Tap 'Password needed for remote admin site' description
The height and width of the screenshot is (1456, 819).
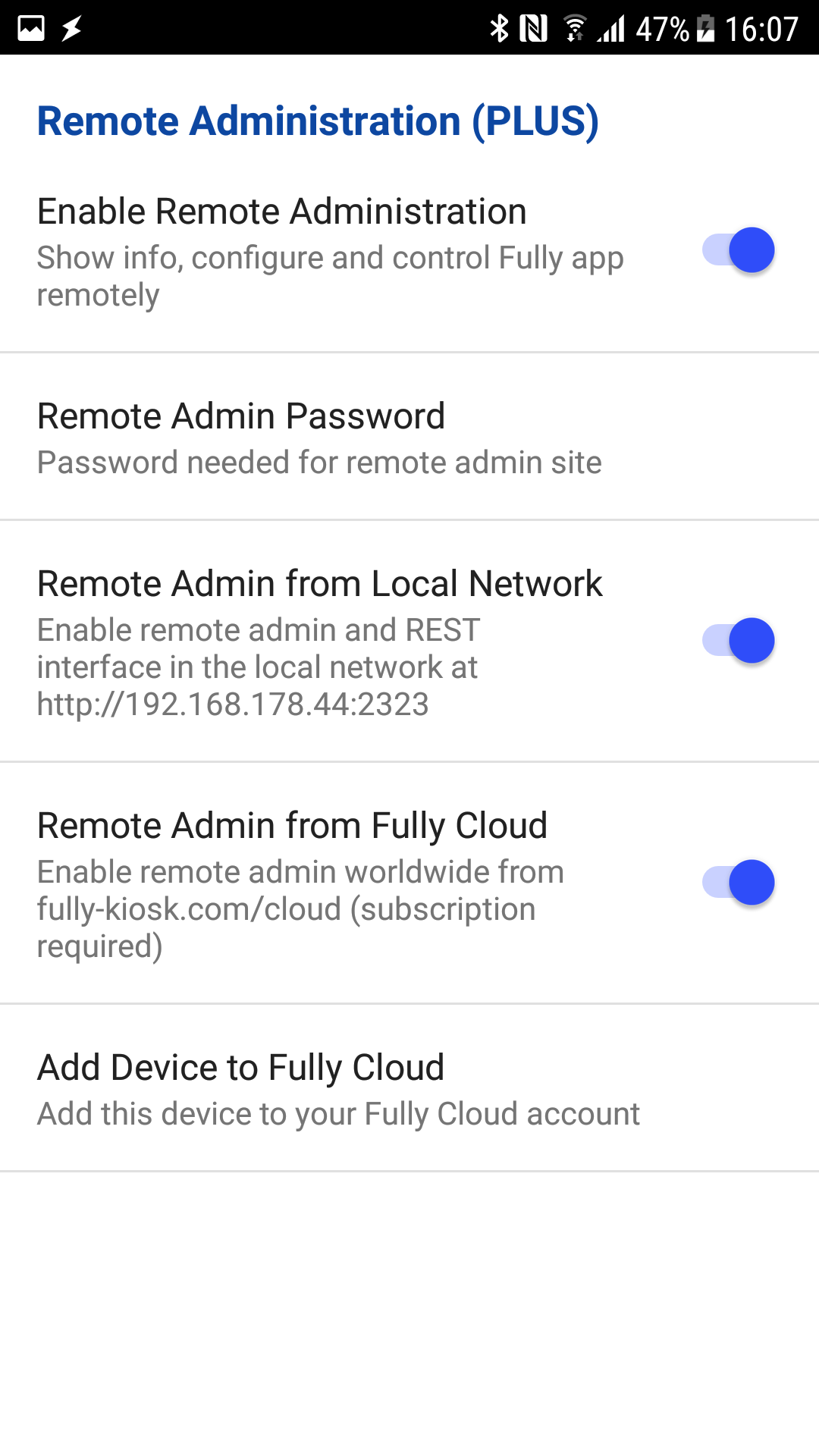click(319, 463)
